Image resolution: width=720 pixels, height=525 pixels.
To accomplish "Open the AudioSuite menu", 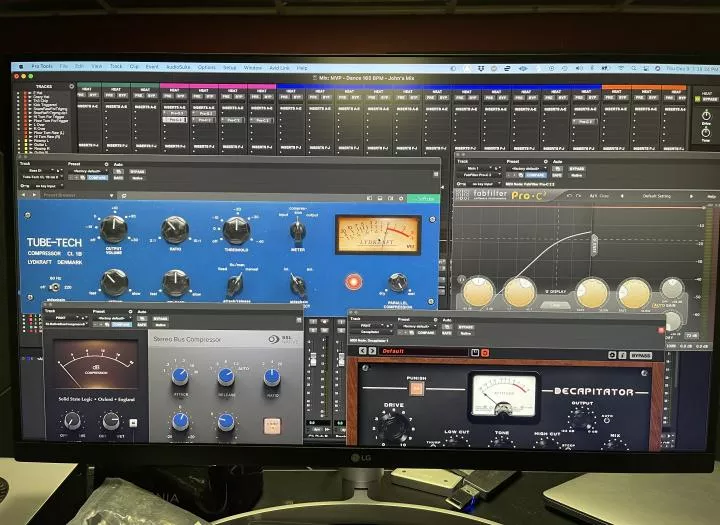I will pyautogui.click(x=178, y=67).
